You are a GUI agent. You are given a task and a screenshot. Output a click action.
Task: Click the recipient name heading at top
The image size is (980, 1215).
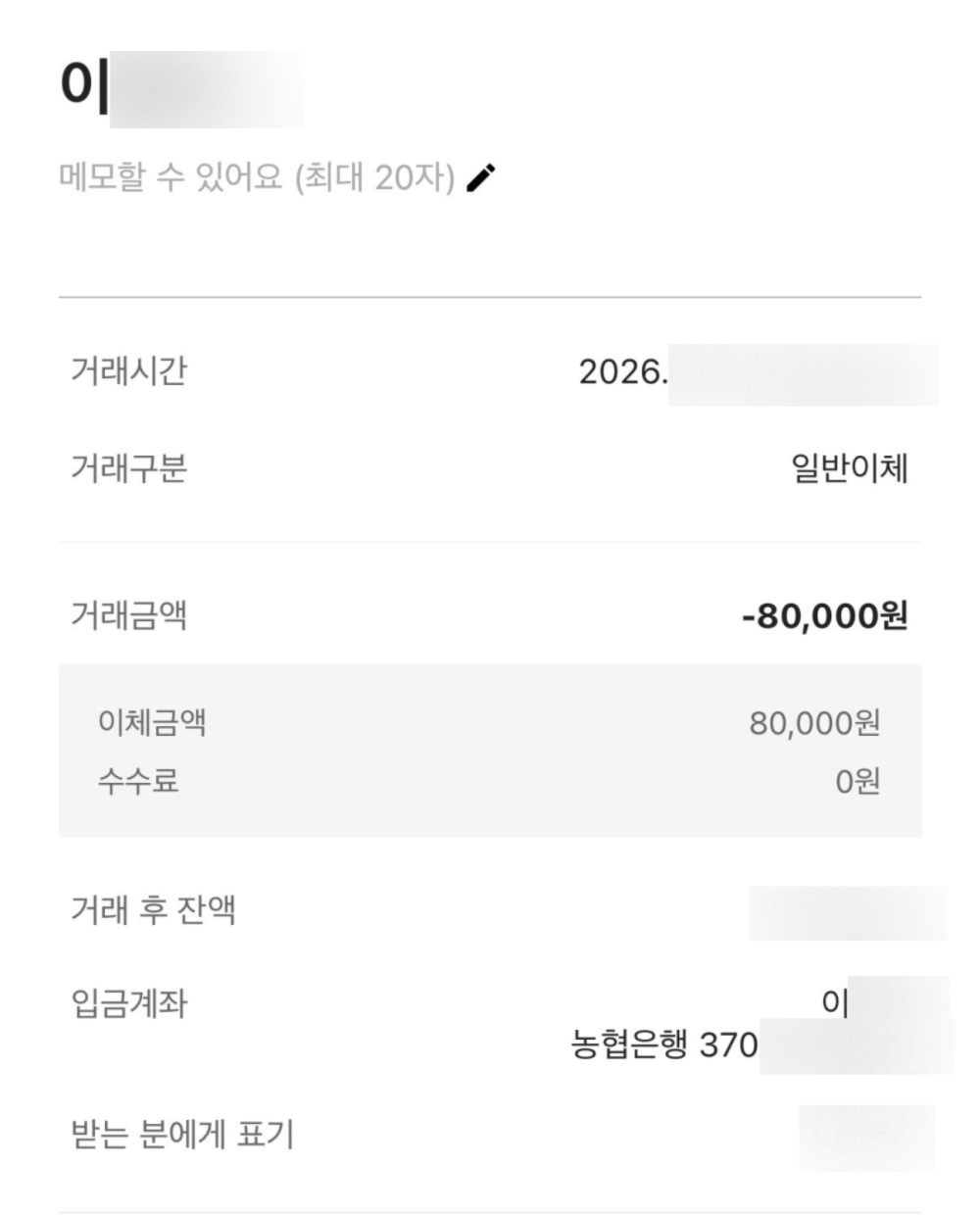coord(181,87)
